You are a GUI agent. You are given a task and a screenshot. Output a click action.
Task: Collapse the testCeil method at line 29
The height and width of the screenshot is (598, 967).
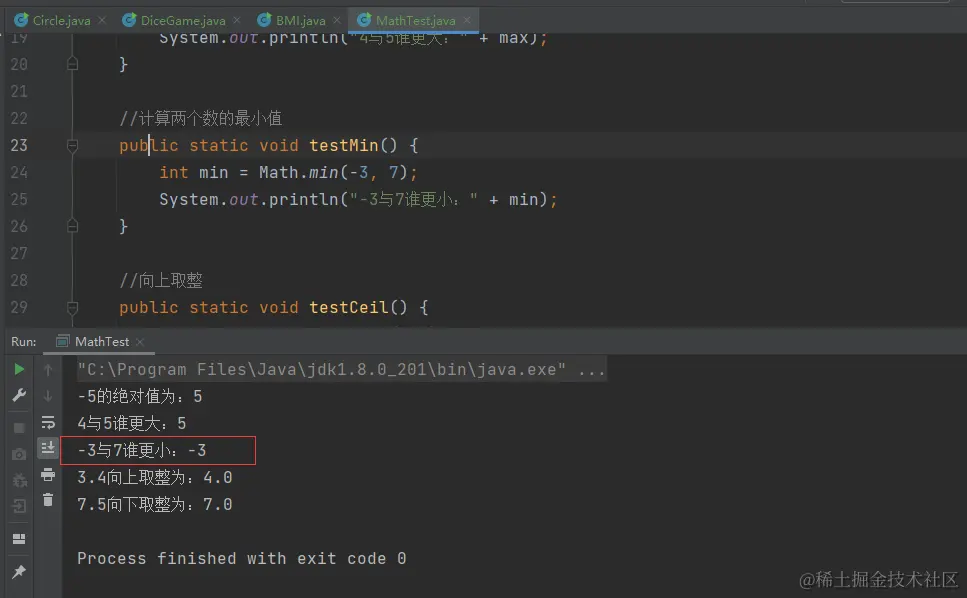click(x=72, y=308)
